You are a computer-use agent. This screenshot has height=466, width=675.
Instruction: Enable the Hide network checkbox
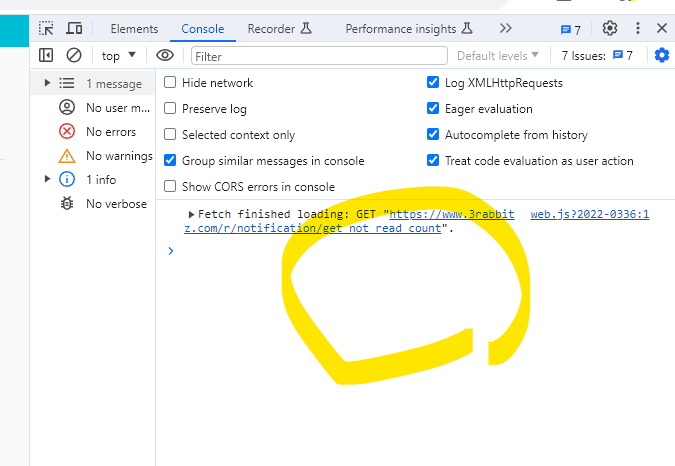pos(170,82)
